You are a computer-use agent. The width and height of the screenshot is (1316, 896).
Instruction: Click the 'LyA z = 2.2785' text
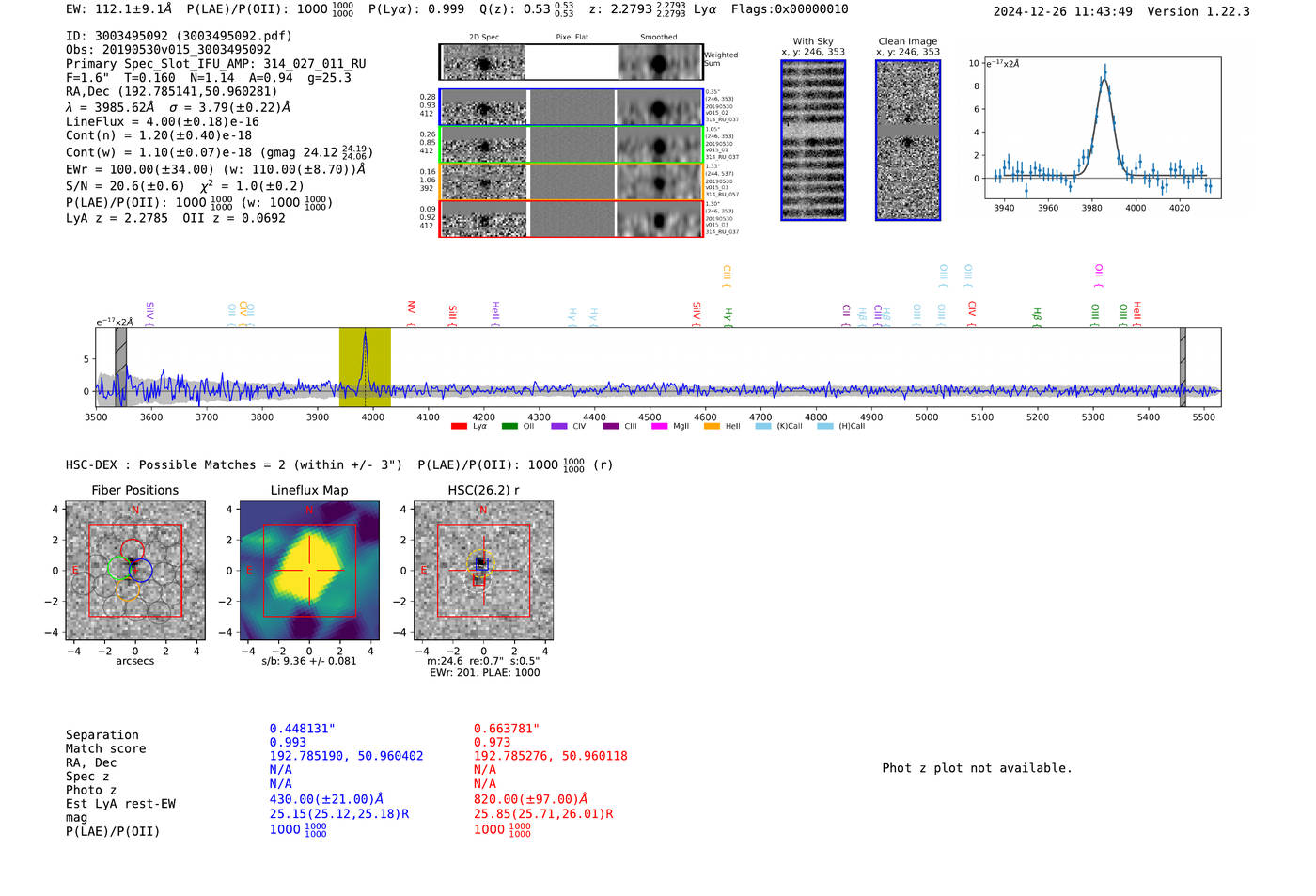(117, 218)
